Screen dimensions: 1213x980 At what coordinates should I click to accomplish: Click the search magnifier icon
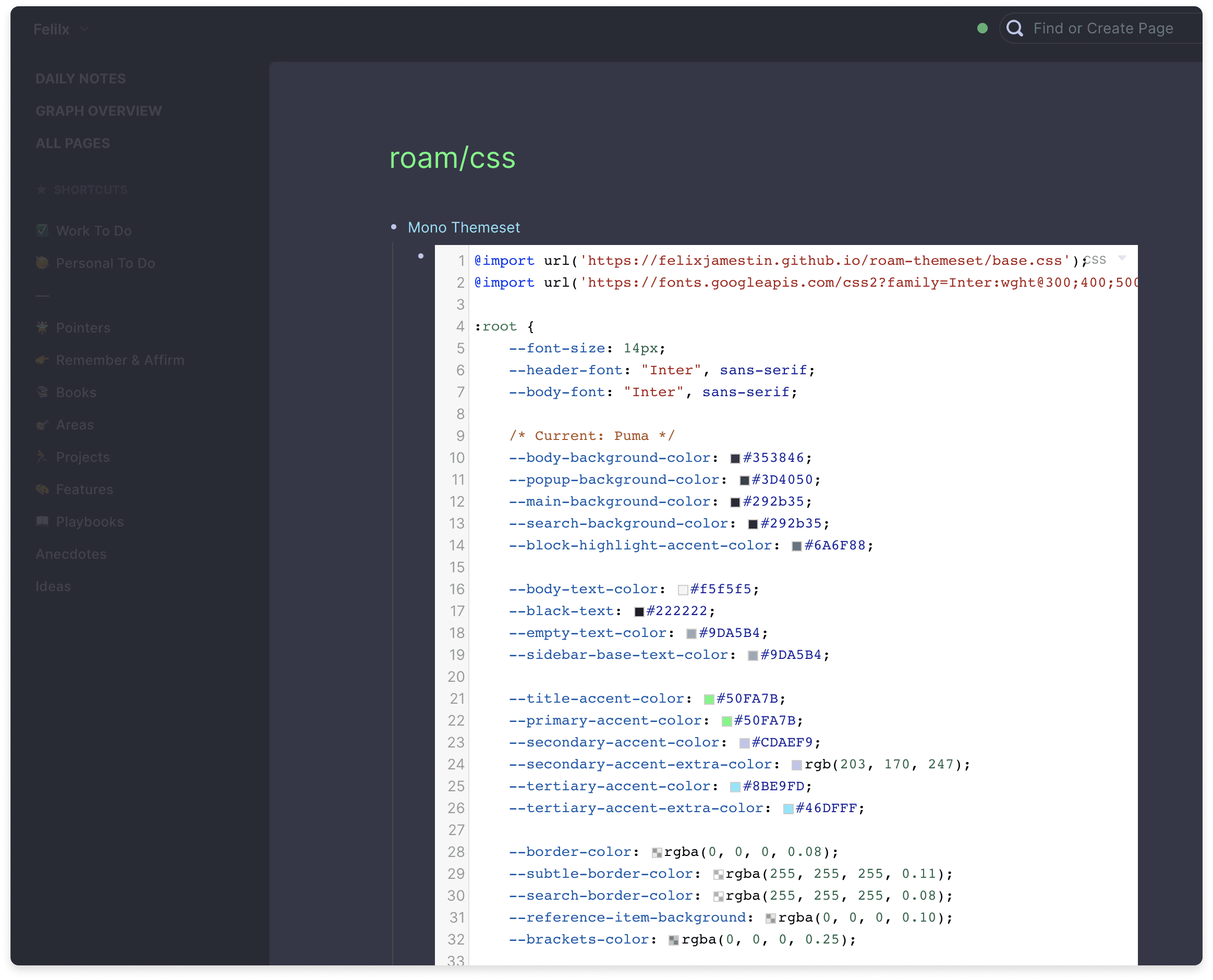[x=1014, y=28]
